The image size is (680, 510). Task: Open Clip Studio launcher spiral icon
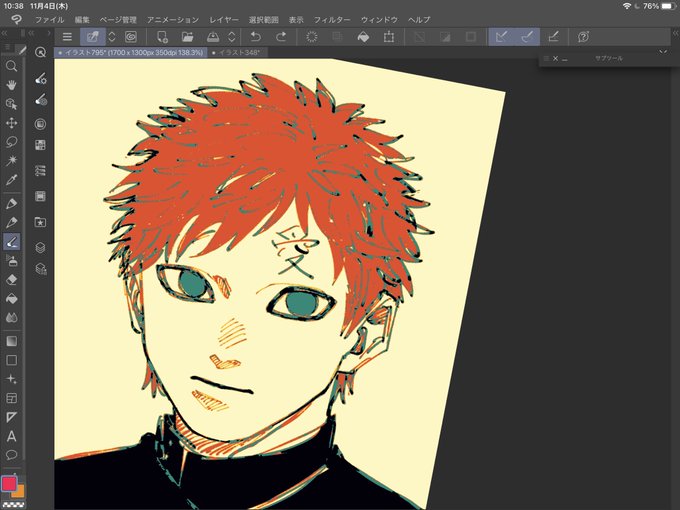click(131, 37)
